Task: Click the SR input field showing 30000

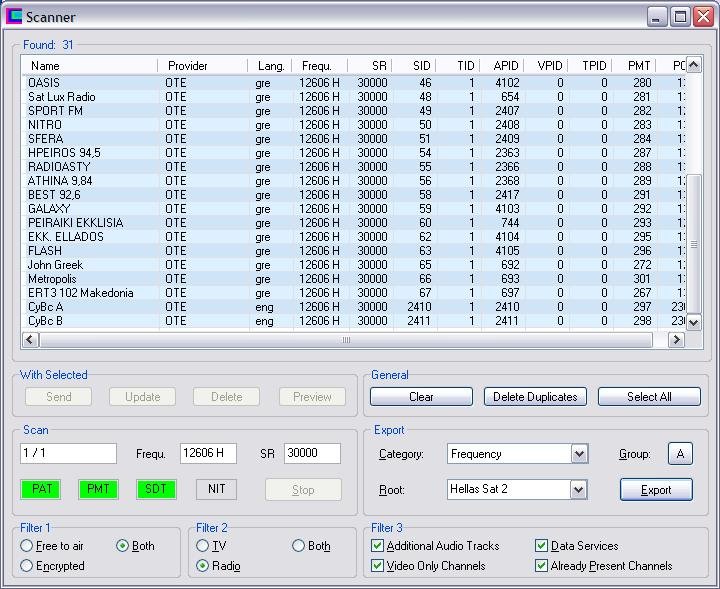Action: tap(312, 454)
